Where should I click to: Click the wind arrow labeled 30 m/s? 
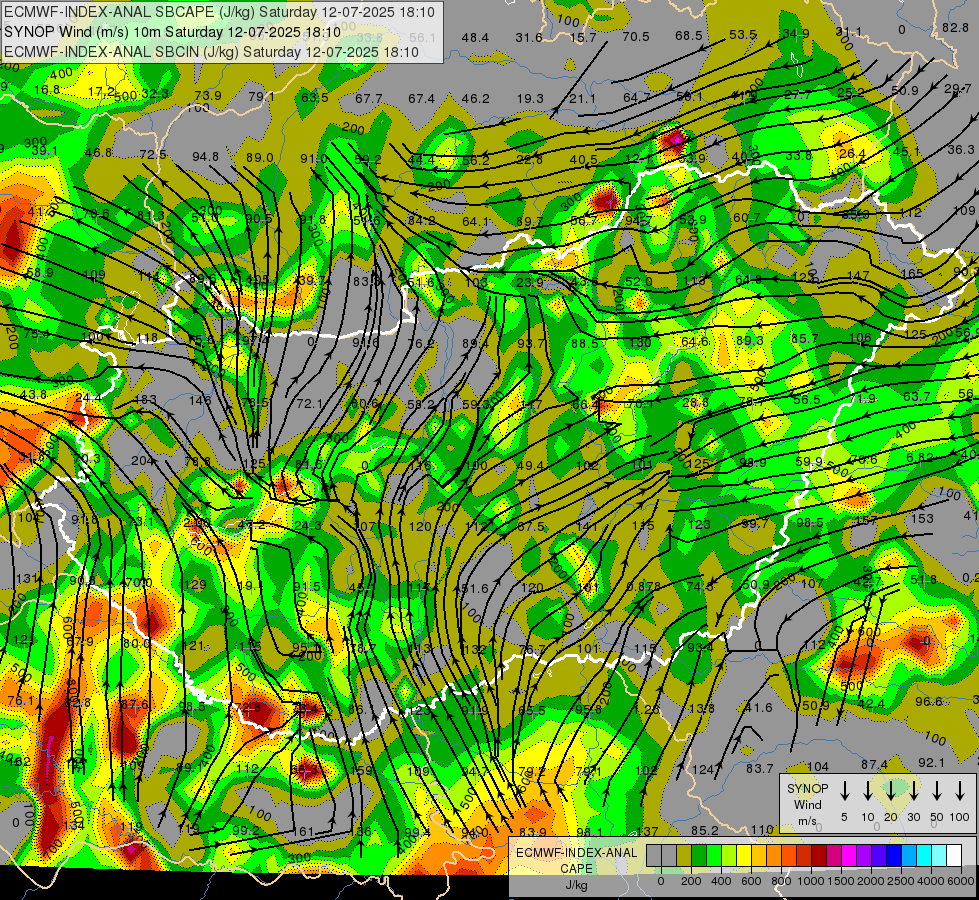913,791
